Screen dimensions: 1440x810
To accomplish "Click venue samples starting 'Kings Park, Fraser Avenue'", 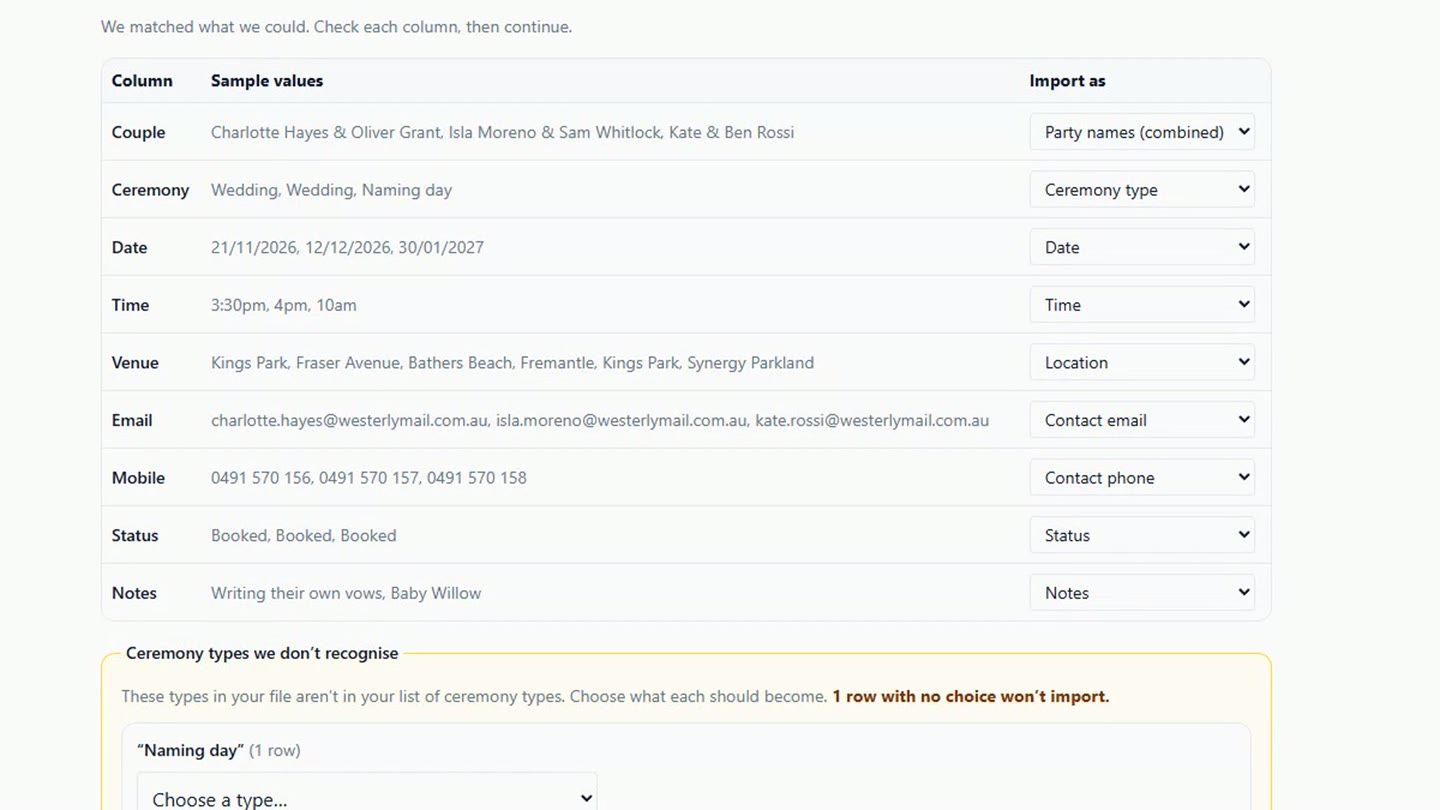I will pyautogui.click(x=512, y=363).
